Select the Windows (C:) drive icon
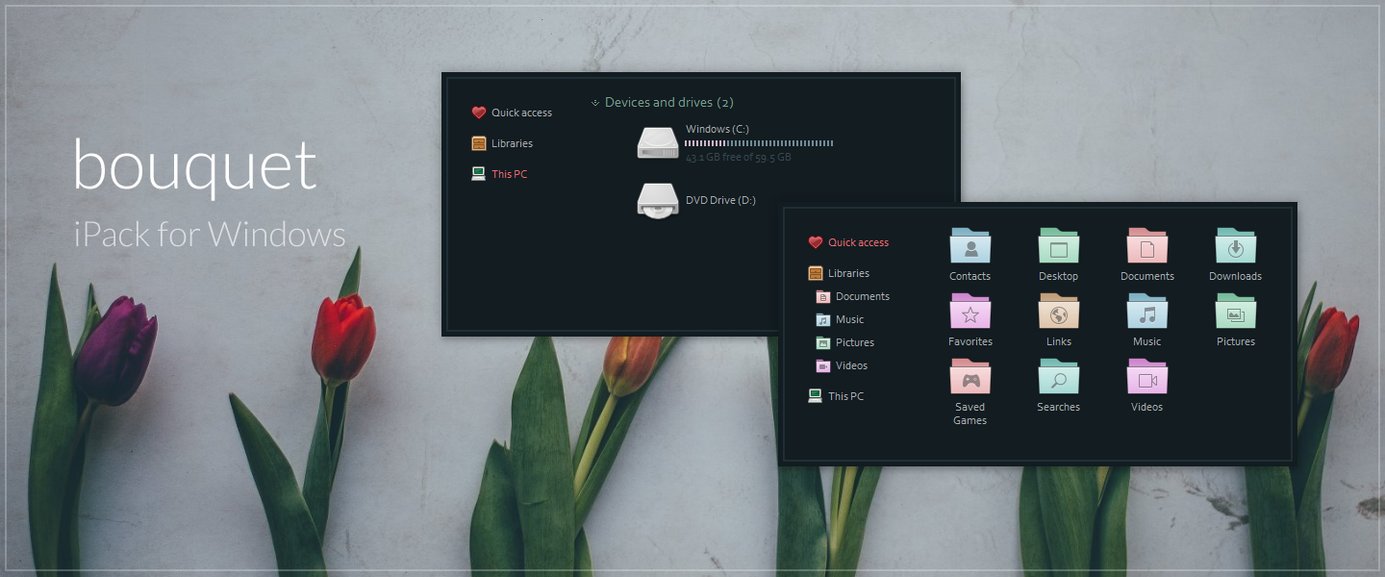The height and width of the screenshot is (577, 1385). [658, 143]
